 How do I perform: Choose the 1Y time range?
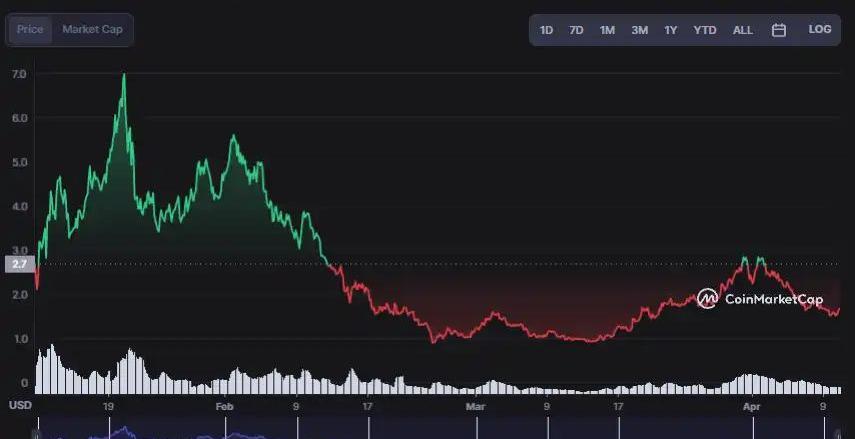(671, 30)
